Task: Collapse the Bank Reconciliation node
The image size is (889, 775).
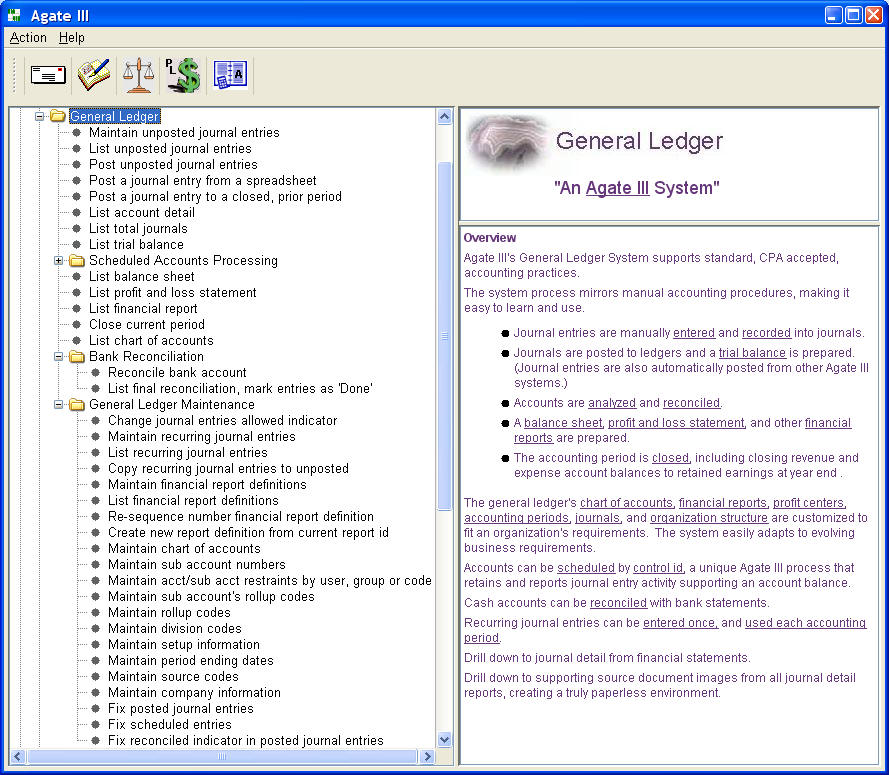Action: [58, 357]
